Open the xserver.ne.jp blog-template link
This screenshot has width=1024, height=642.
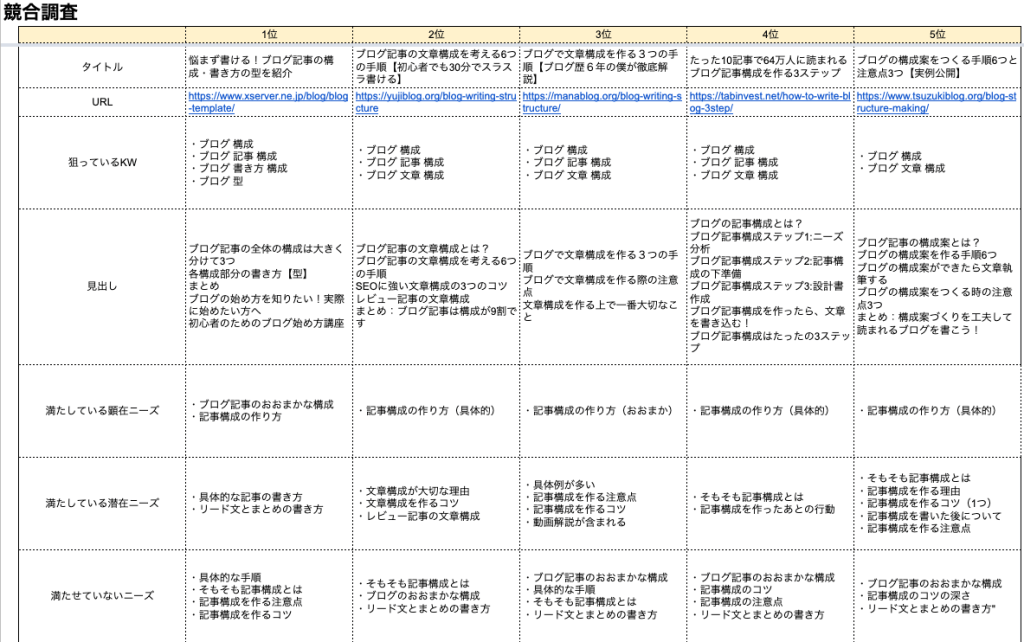(x=268, y=102)
